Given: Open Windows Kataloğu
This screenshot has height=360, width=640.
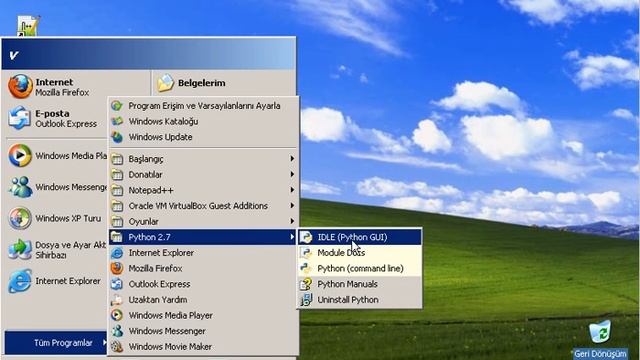Looking at the screenshot, I should pos(204,121).
